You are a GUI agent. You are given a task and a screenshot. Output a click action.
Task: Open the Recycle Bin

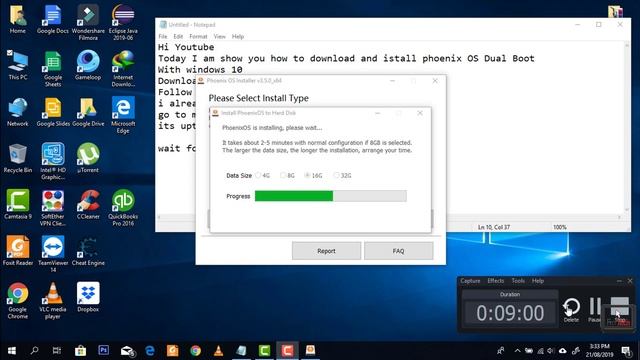coord(18,158)
